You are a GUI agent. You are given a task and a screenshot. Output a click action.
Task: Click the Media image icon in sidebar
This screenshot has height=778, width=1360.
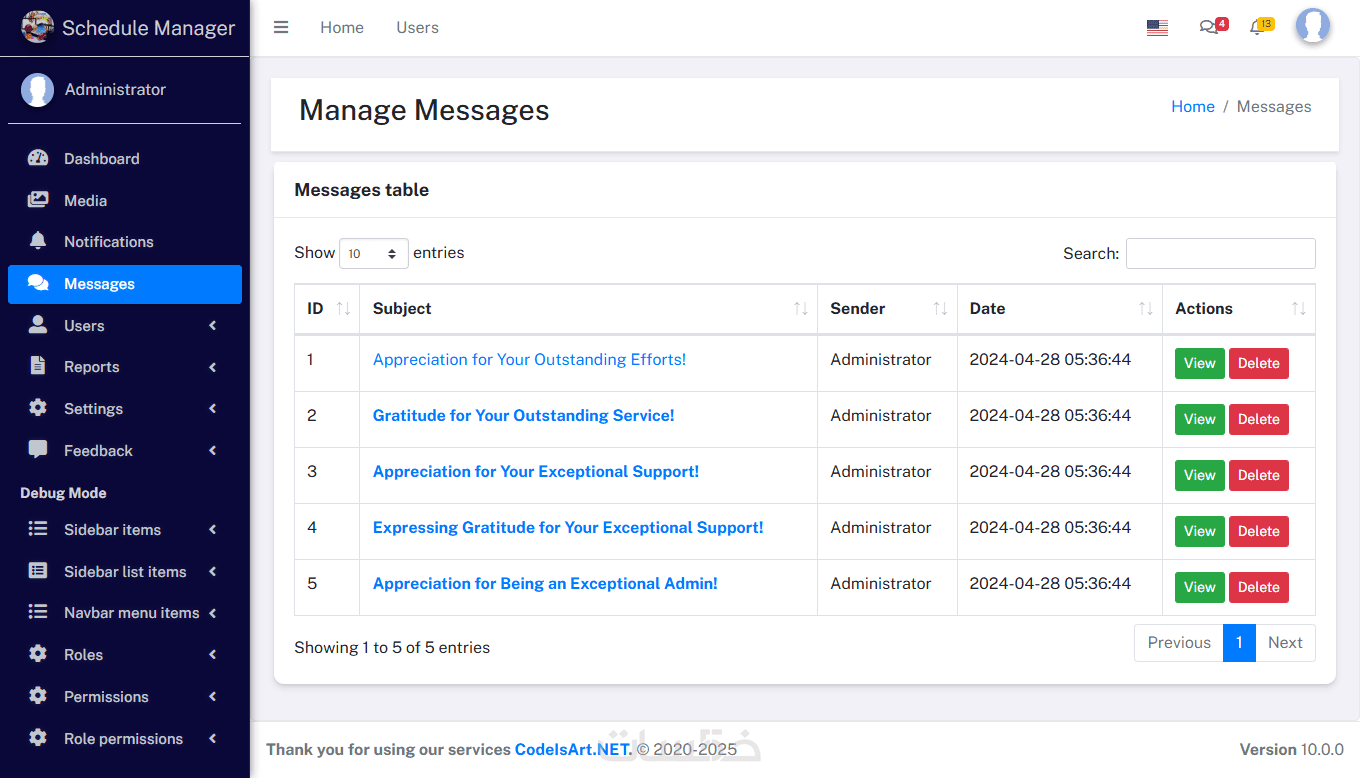coord(38,200)
